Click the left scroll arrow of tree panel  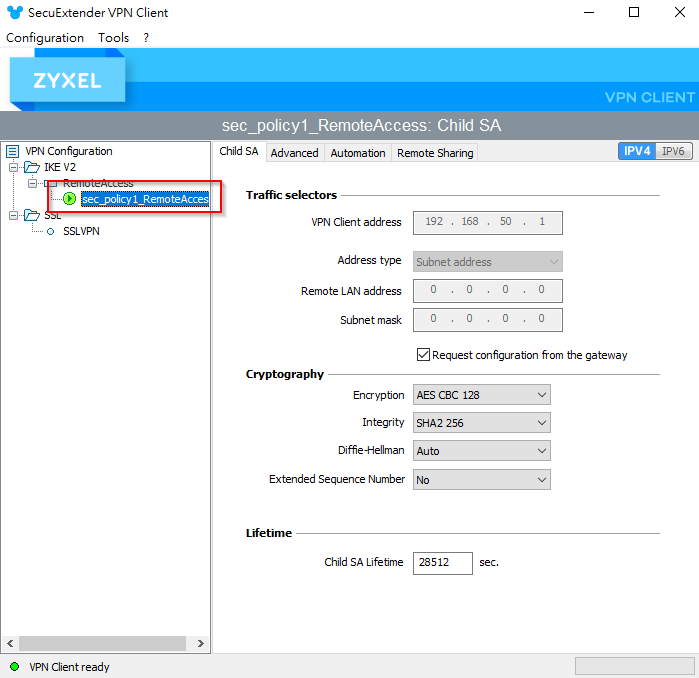click(10, 643)
